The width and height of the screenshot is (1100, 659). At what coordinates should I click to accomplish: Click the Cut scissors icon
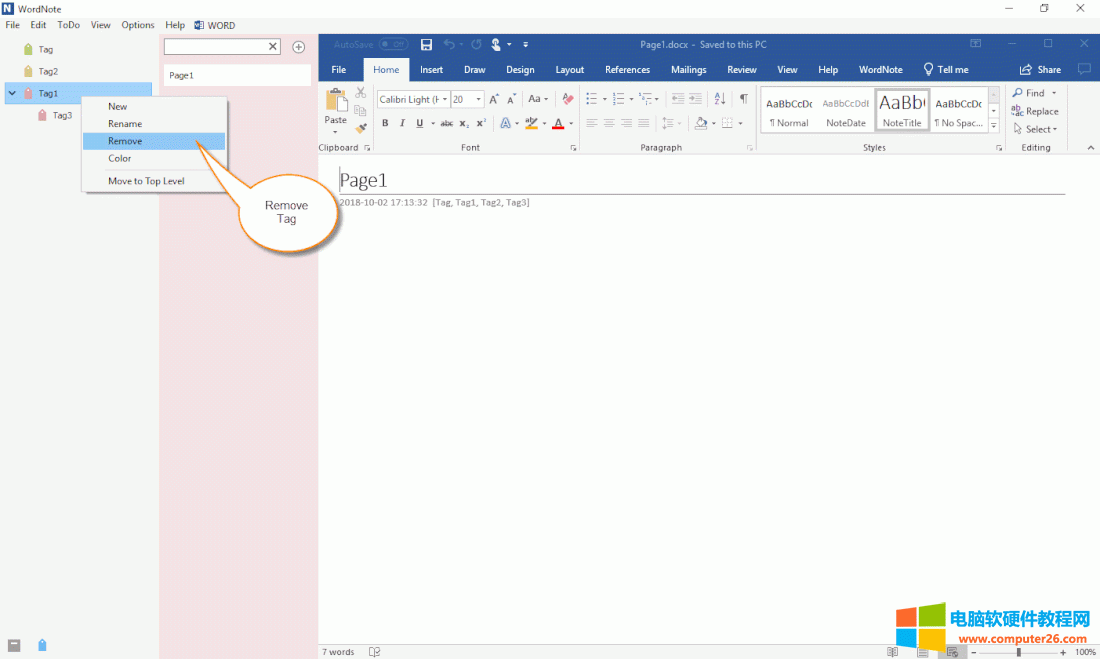(361, 93)
